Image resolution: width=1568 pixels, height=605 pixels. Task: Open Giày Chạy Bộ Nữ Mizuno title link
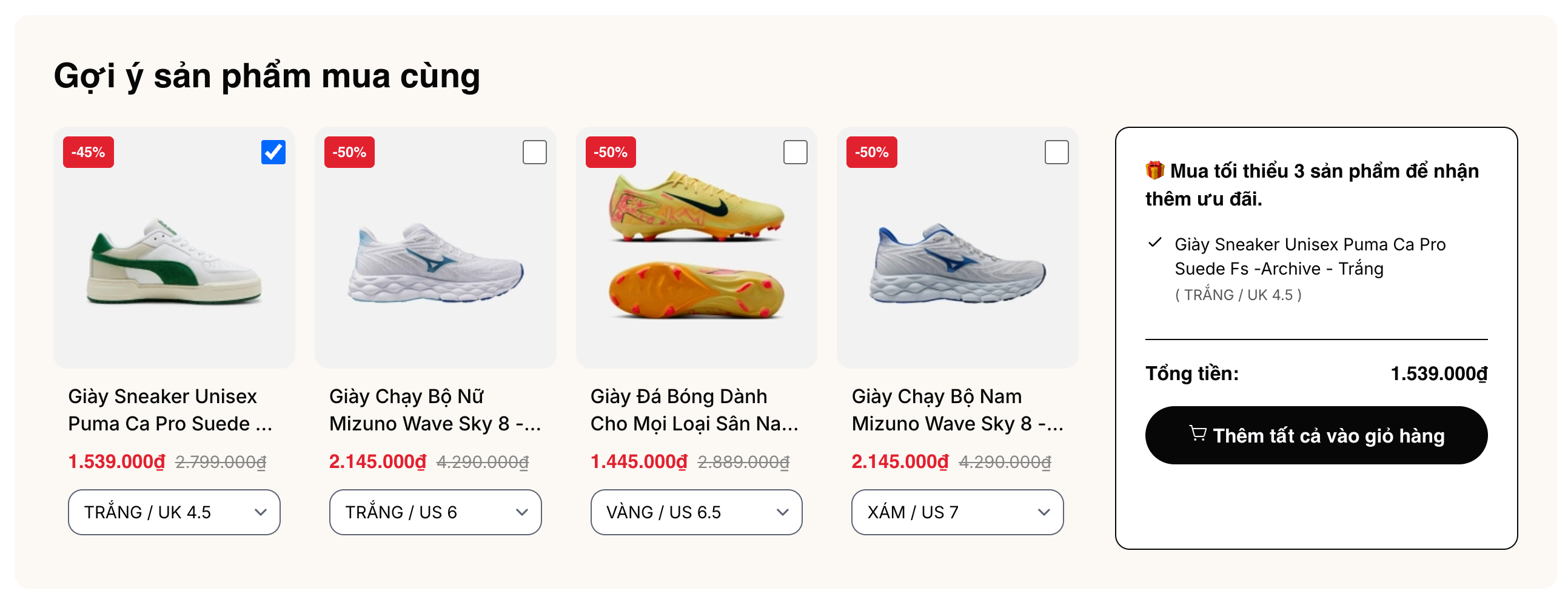(x=434, y=410)
